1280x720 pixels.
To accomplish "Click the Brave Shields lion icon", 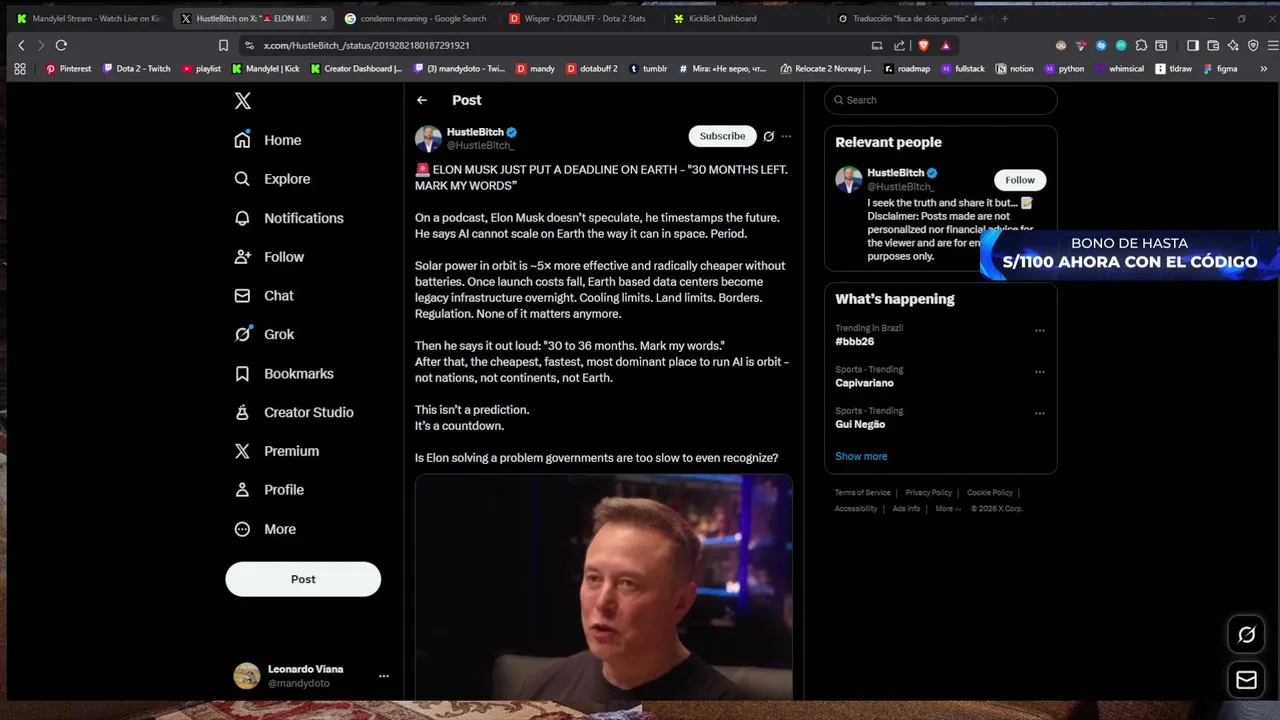I will [923, 45].
